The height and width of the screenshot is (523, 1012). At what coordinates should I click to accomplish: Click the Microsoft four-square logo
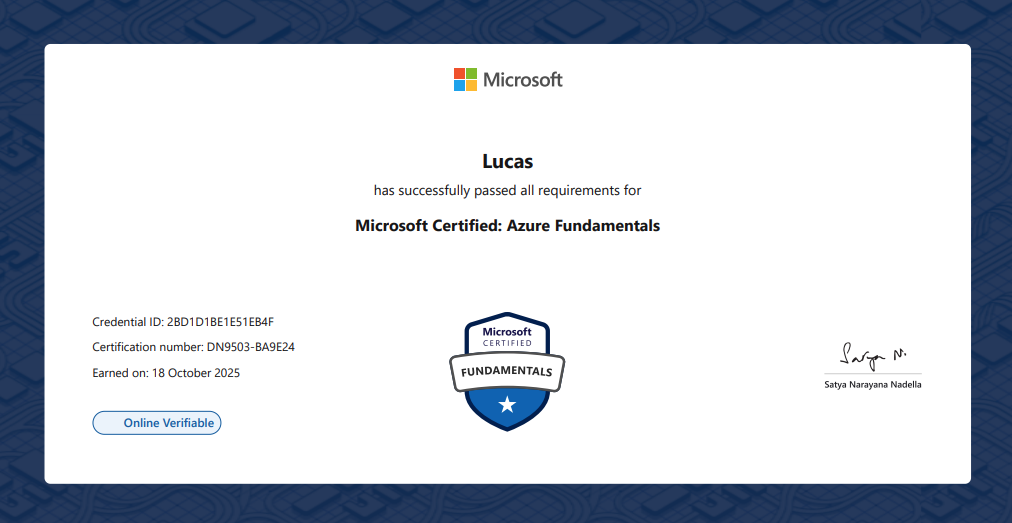tap(465, 79)
